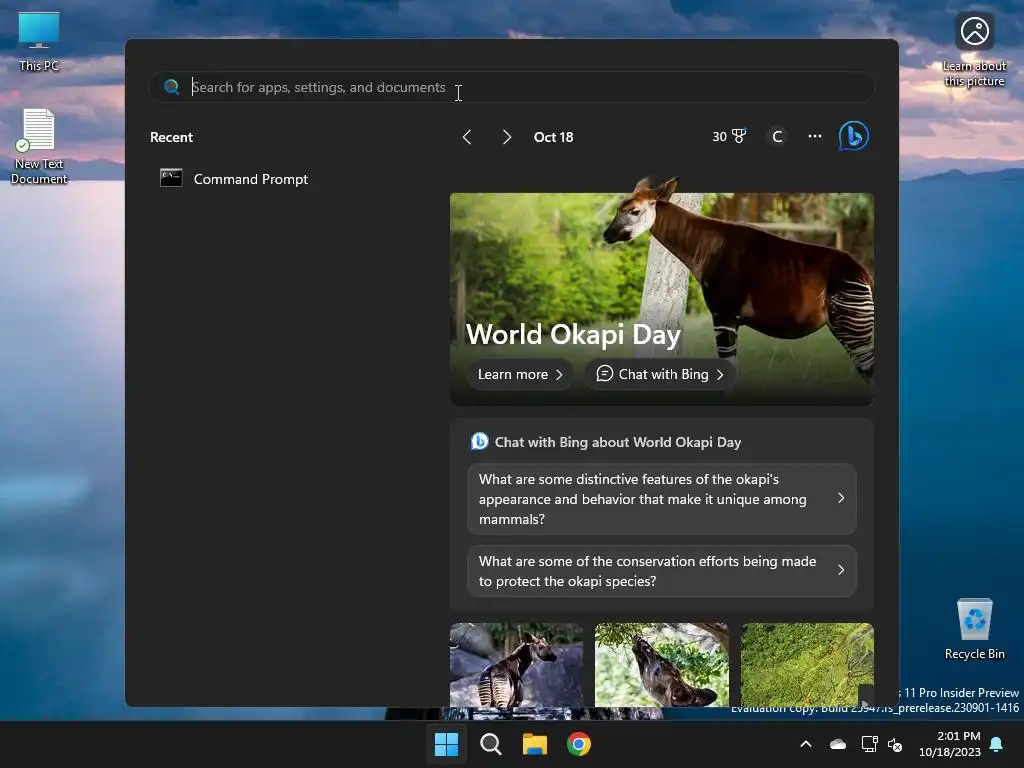The image size is (1024, 768).
Task: Click the OneDrive cloud tray icon
Action: click(837, 744)
